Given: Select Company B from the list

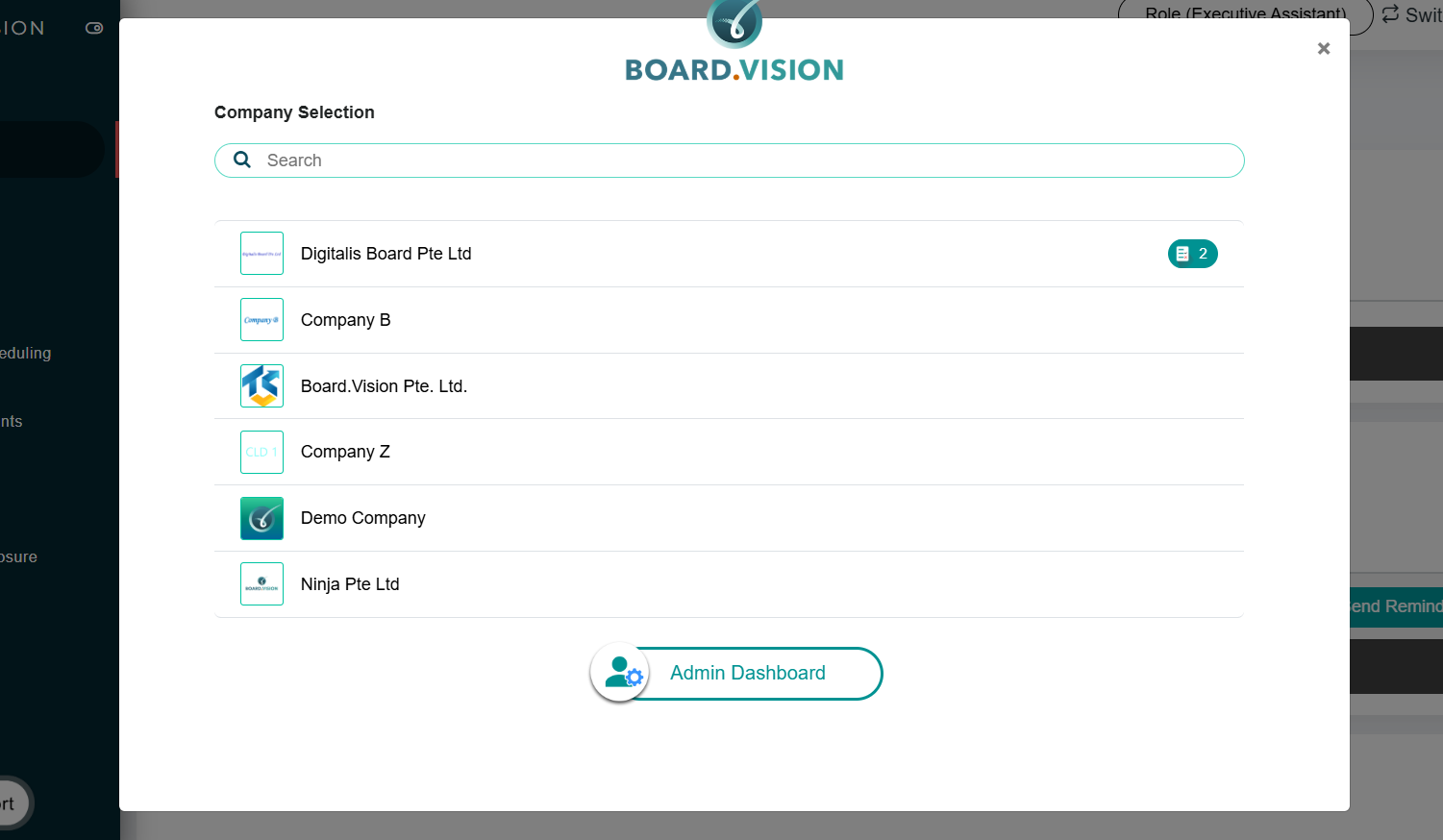Looking at the screenshot, I should coord(729,320).
